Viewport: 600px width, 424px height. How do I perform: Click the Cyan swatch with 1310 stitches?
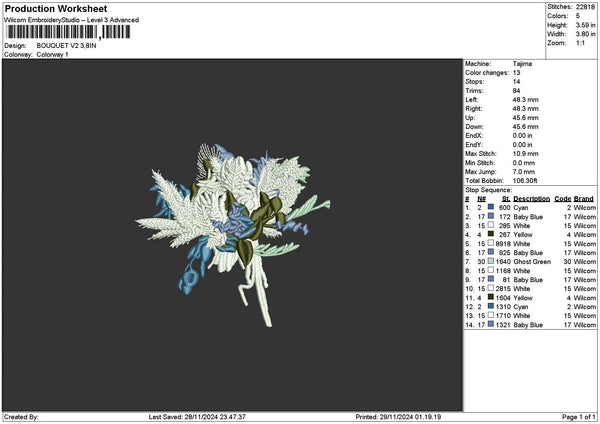click(491, 306)
